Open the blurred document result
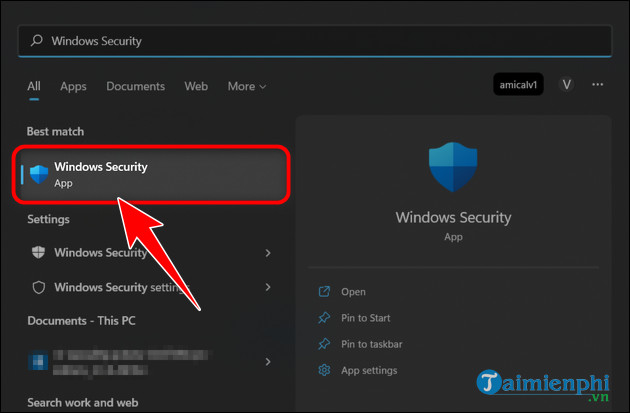 click(151, 362)
